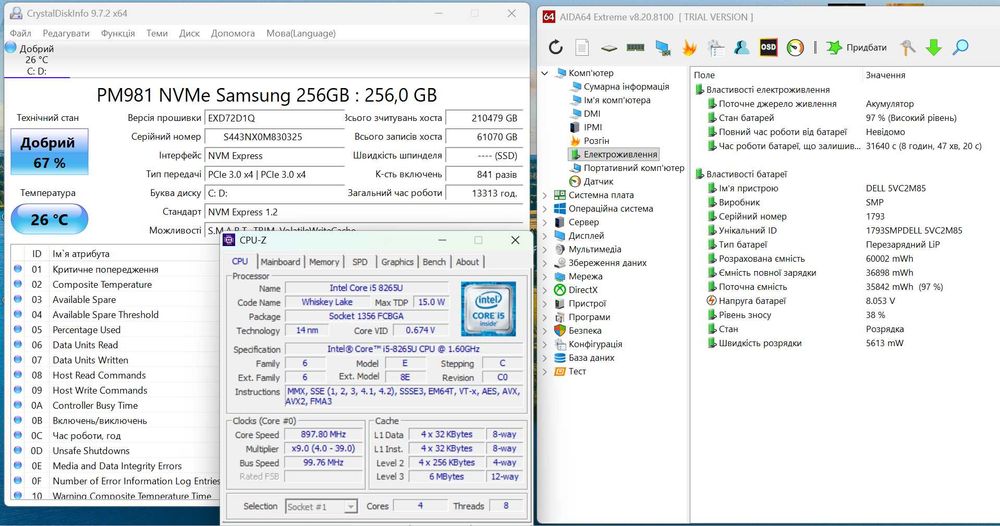Switch to the CPU tab in CPU-Z
The image size is (1000, 526).
click(240, 261)
